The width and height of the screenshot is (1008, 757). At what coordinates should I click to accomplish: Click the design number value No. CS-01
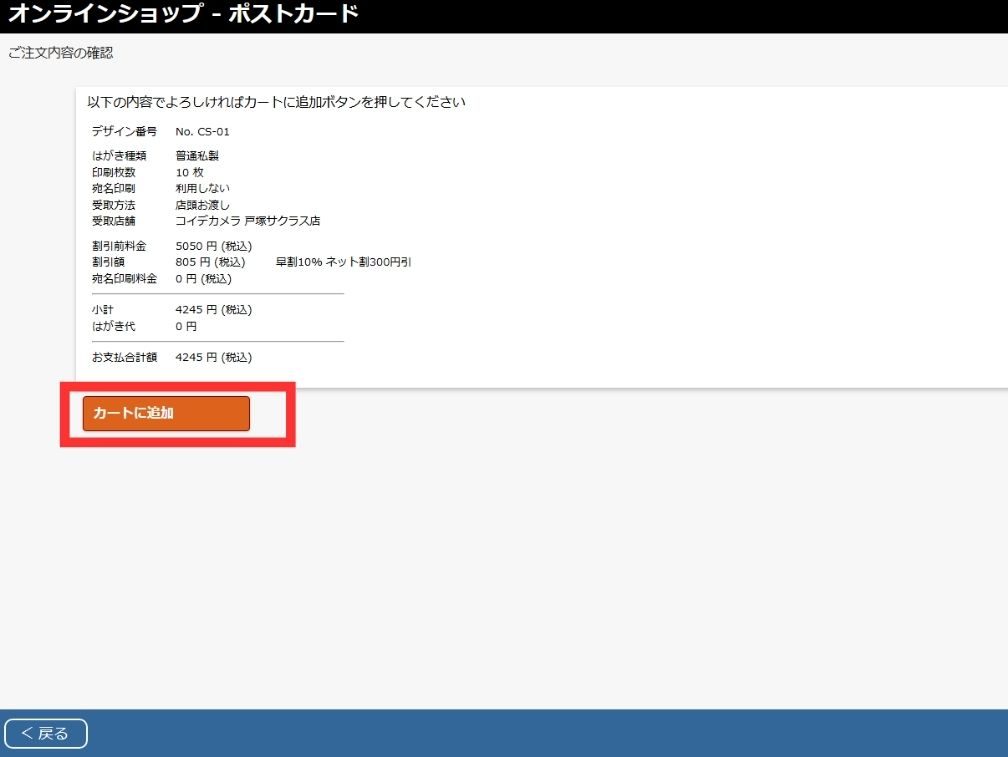(x=202, y=131)
